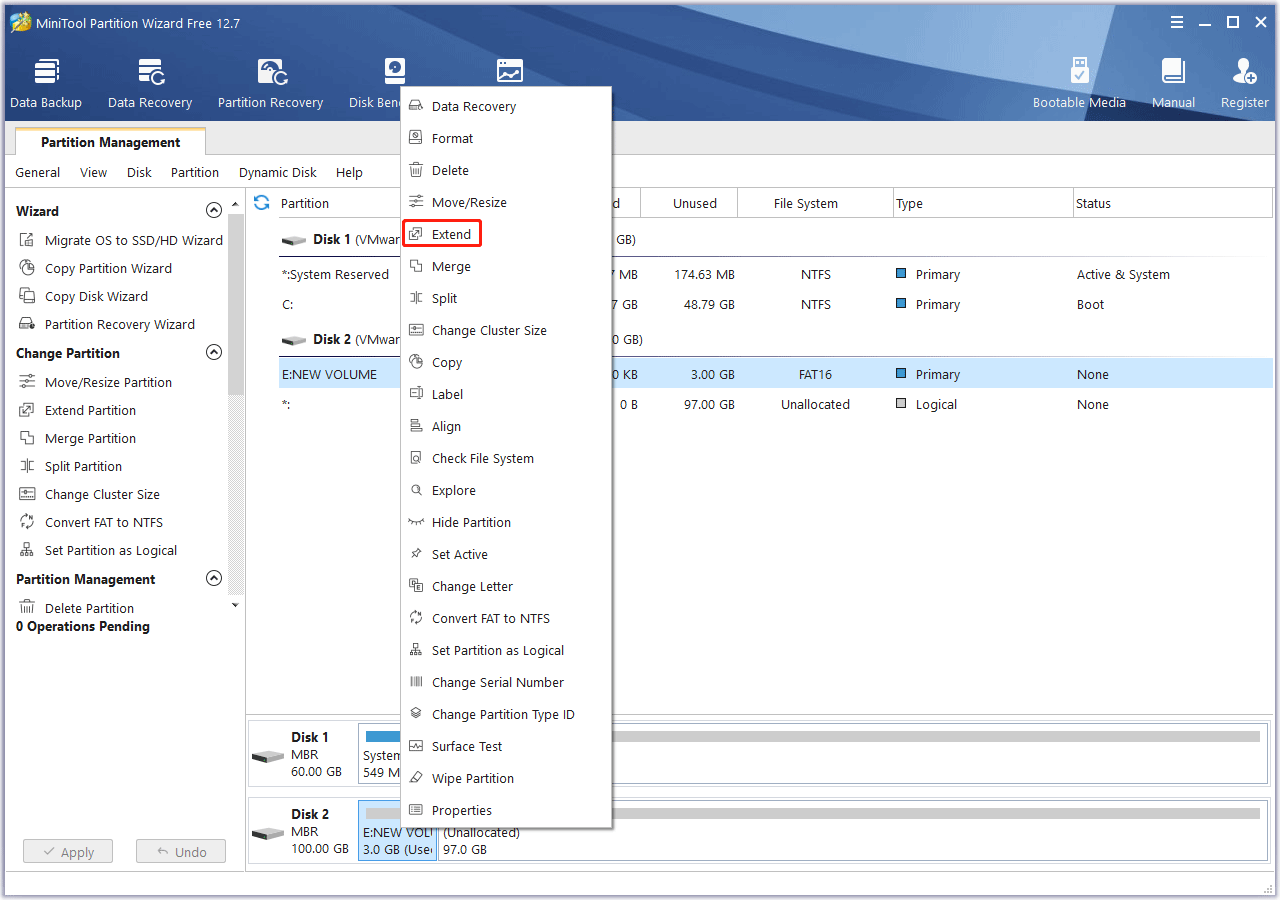Click Split Partition in sidebar
The width and height of the screenshot is (1280, 900).
(83, 466)
